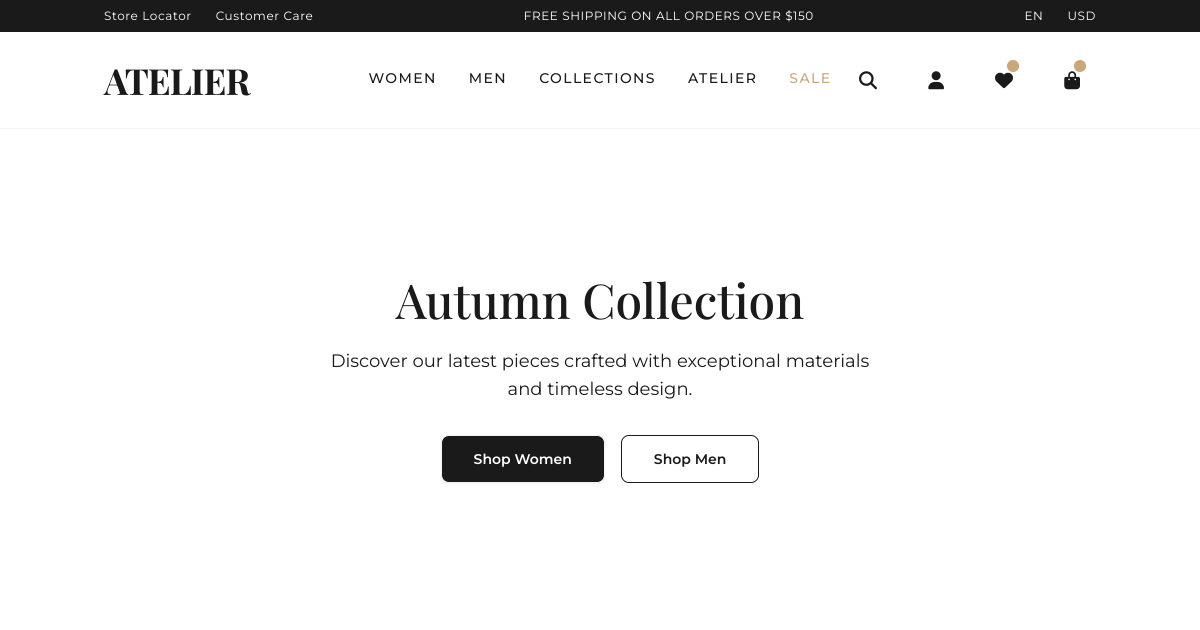Click the search magnifier in the header
Image resolution: width=1200 pixels, height=630 pixels.
pyautogui.click(x=868, y=80)
